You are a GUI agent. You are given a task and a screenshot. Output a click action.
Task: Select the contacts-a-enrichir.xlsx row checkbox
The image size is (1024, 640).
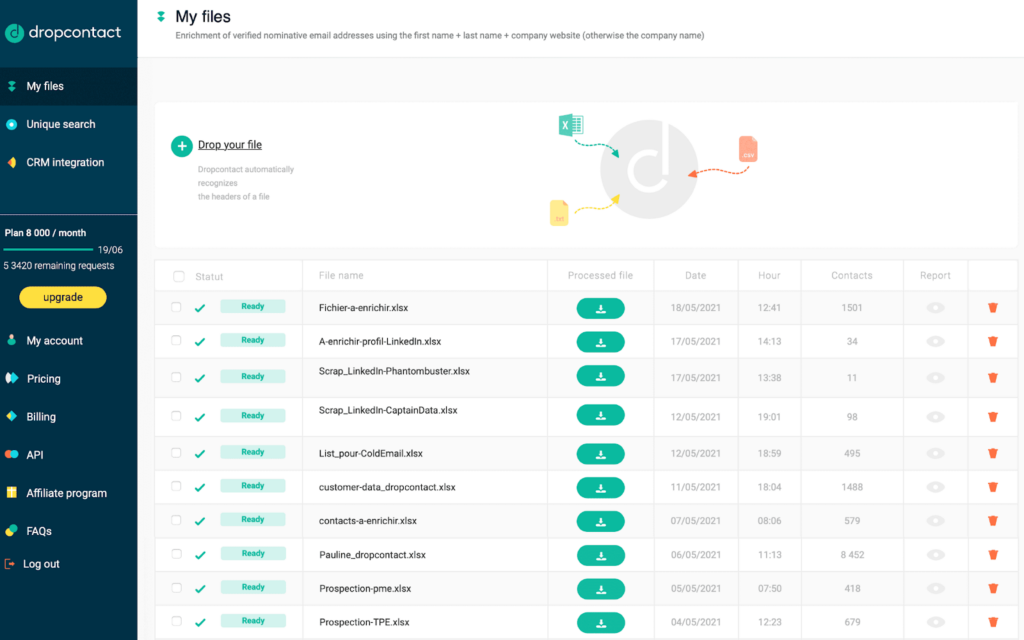[176, 520]
